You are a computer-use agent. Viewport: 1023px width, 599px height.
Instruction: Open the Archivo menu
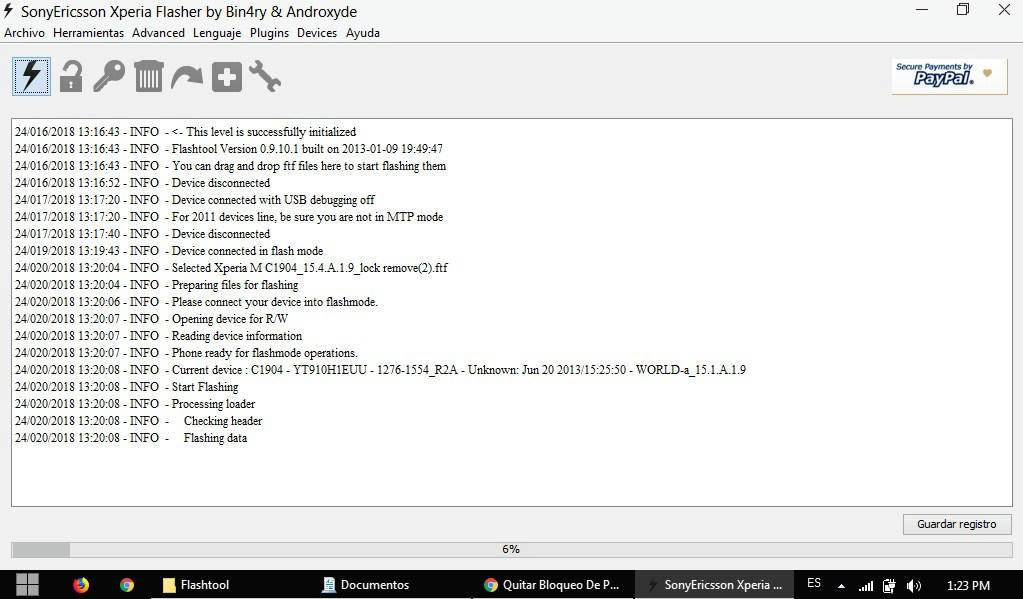[x=25, y=33]
